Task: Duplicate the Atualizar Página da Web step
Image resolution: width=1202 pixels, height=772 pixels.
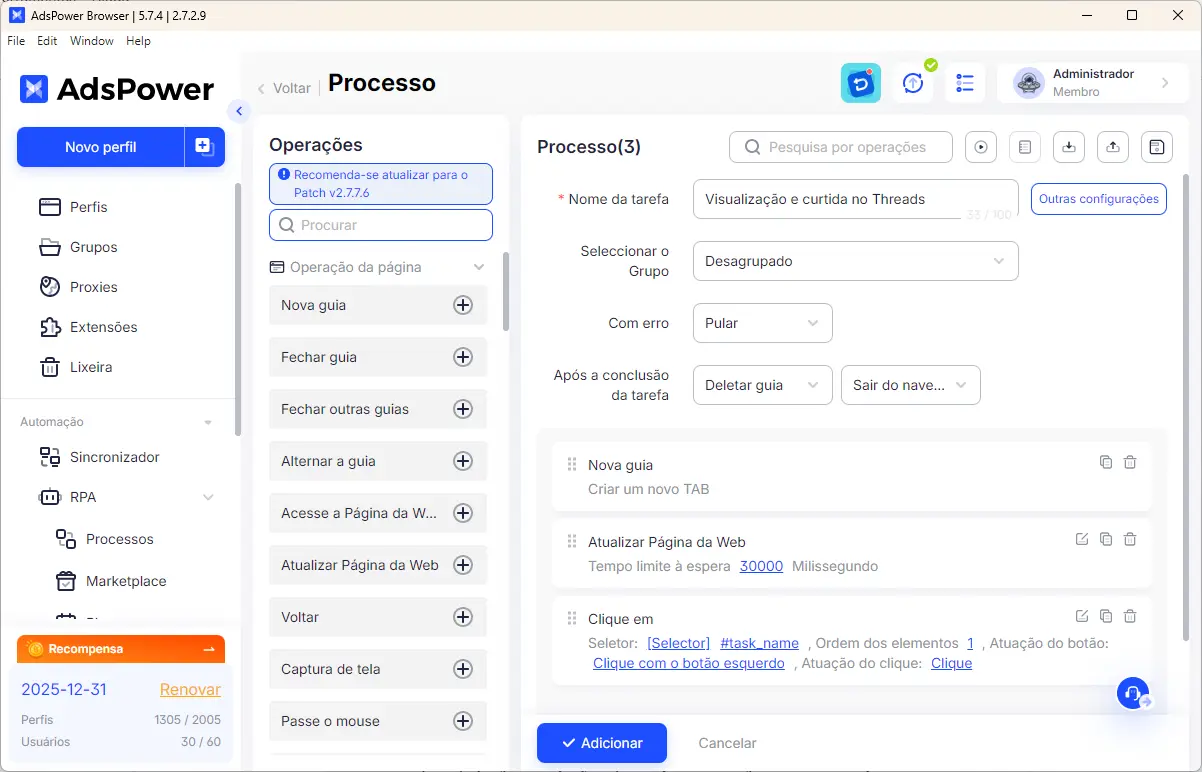Action: click(1106, 539)
